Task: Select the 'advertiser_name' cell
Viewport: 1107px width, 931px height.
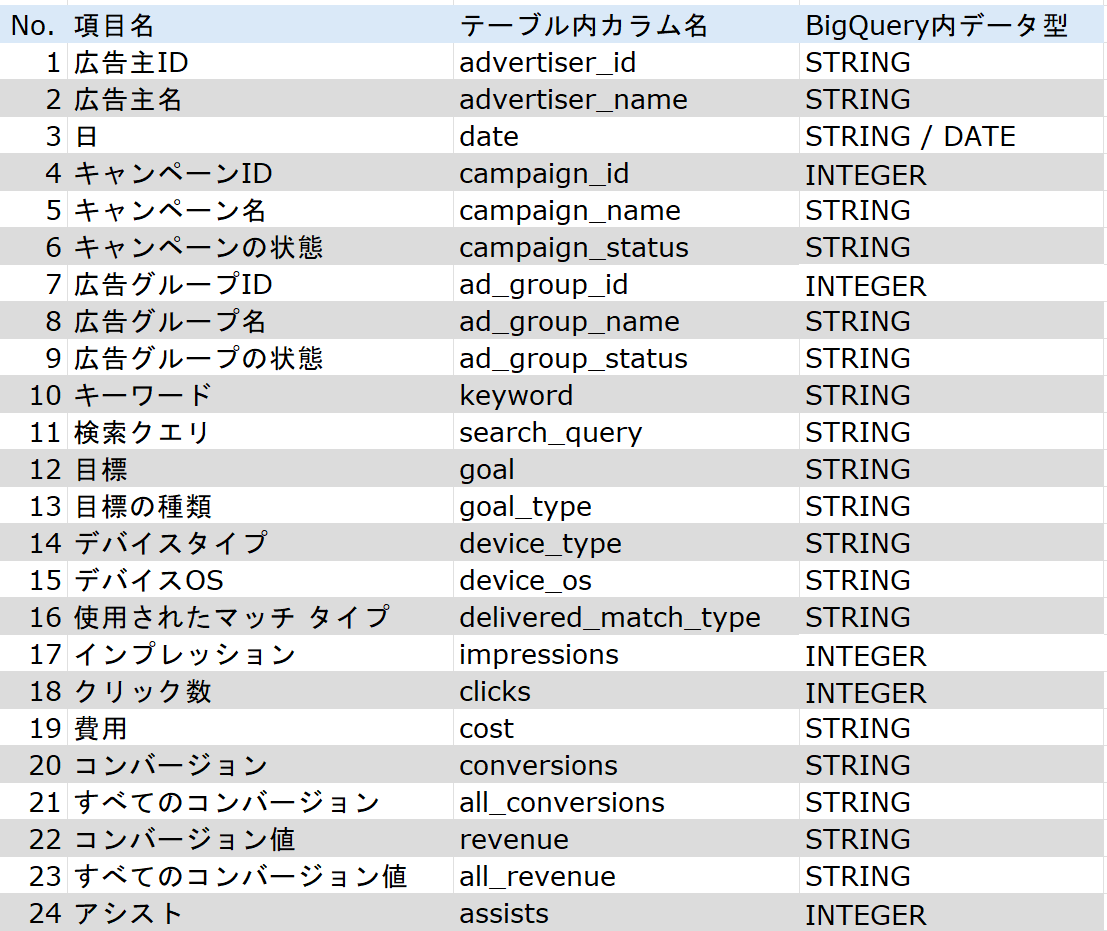Action: click(626, 99)
